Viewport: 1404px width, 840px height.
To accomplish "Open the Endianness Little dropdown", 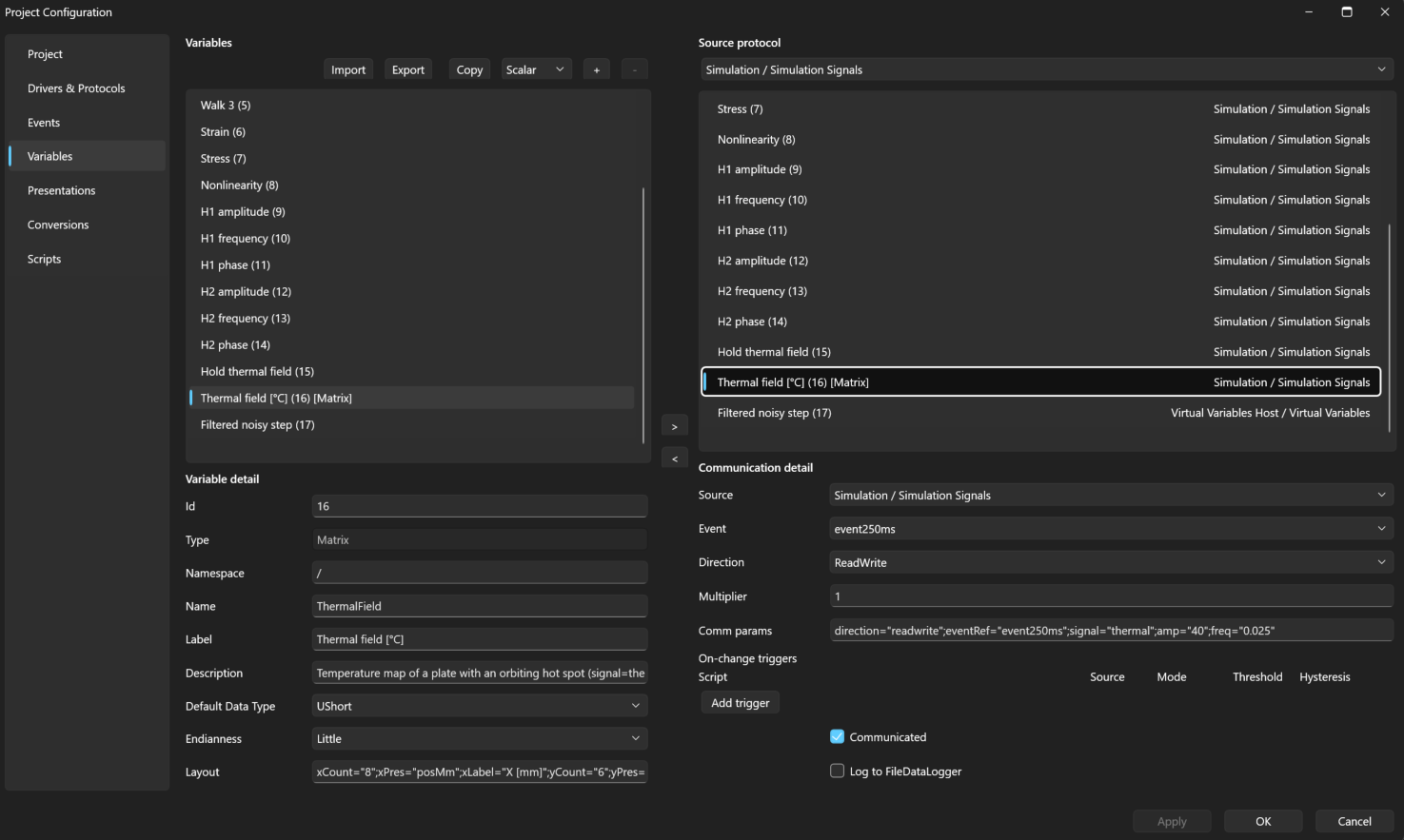I will coord(480,738).
